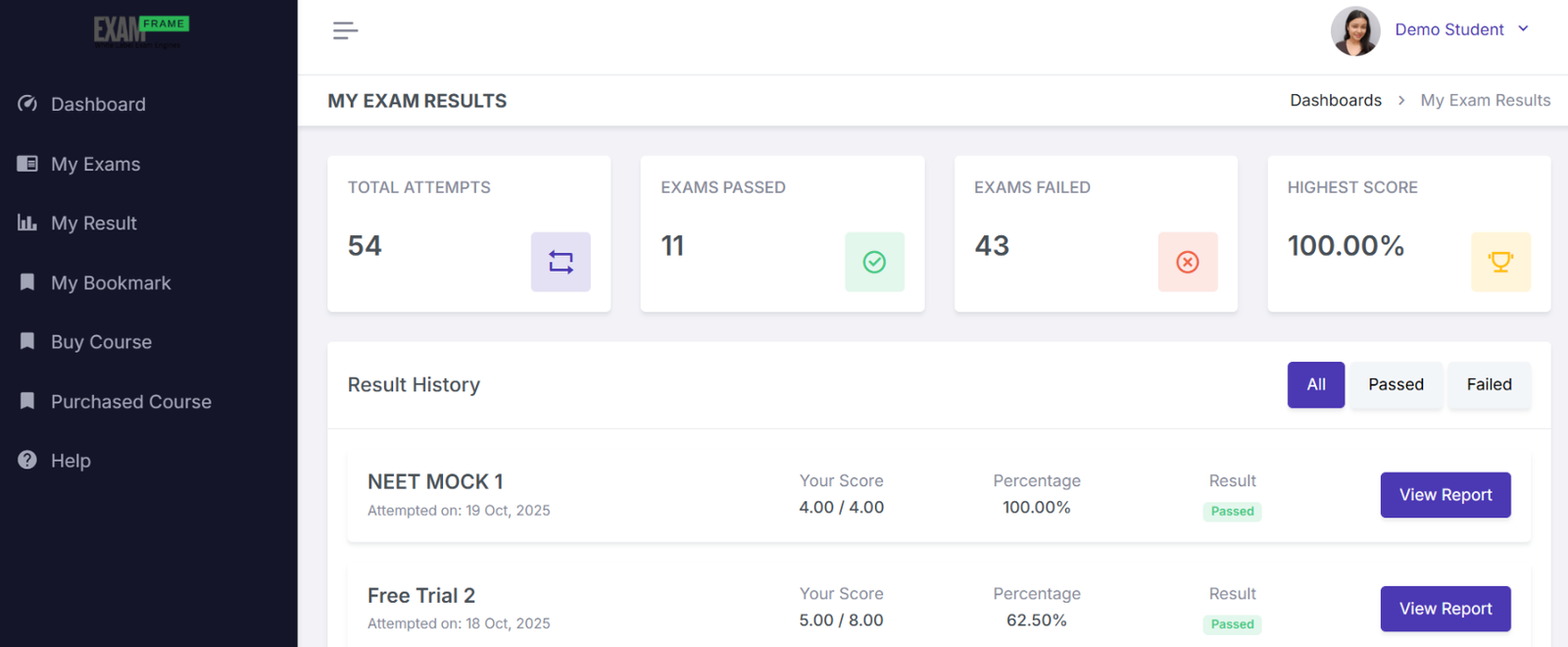The height and width of the screenshot is (647, 1568).
Task: Toggle the sidebar with the hamburger icon
Action: pyautogui.click(x=345, y=30)
